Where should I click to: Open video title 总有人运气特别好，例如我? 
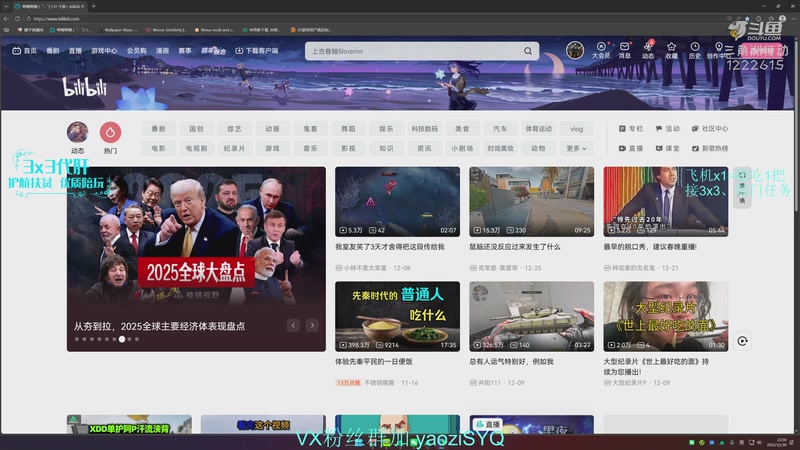(511, 361)
